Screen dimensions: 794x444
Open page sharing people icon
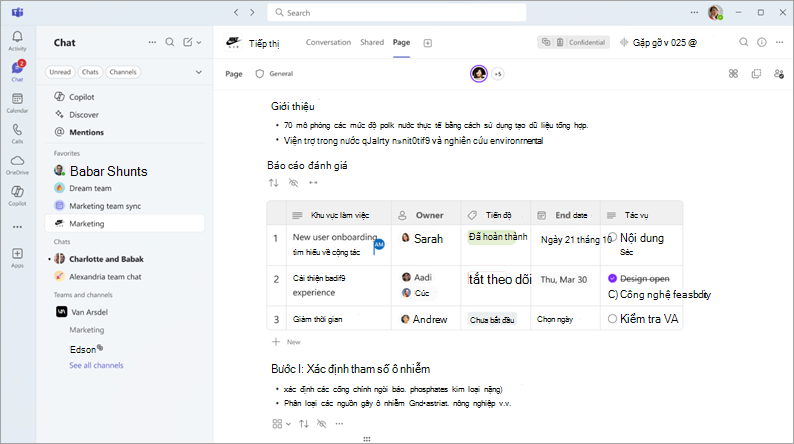point(779,74)
